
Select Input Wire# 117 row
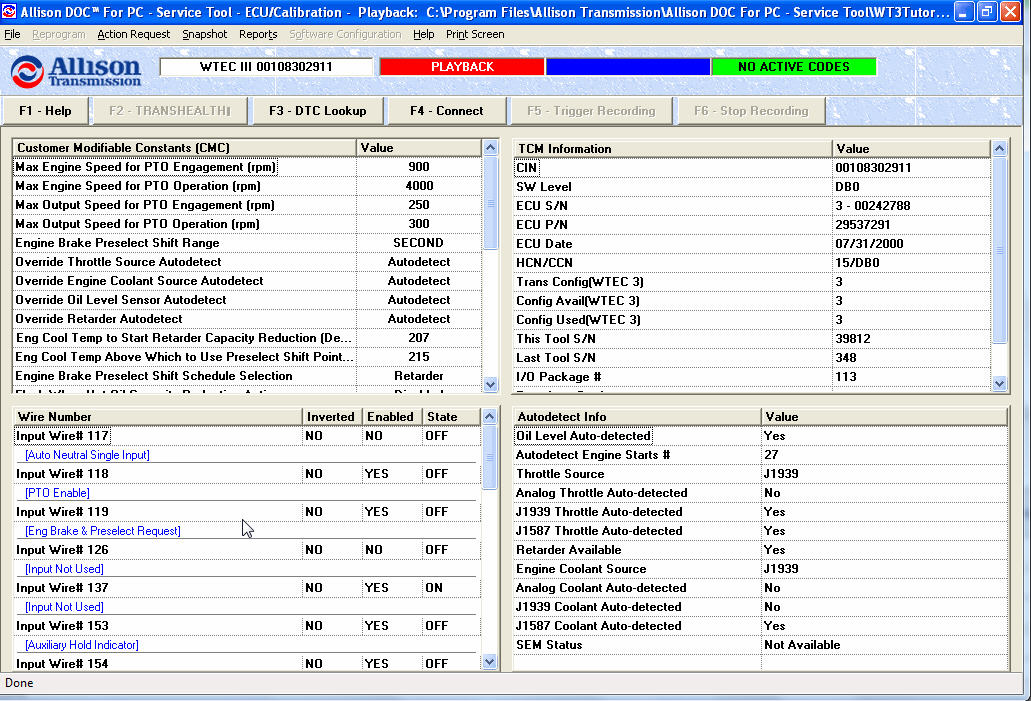(x=247, y=436)
